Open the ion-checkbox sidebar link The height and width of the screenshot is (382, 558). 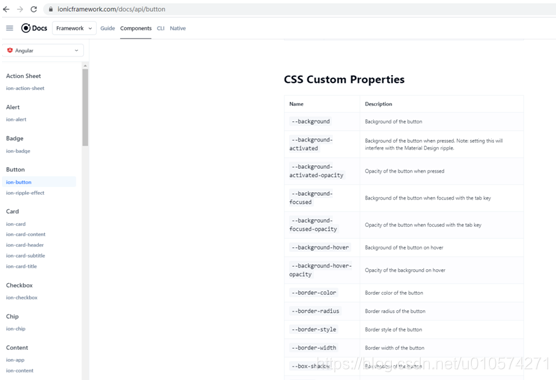(x=21, y=298)
